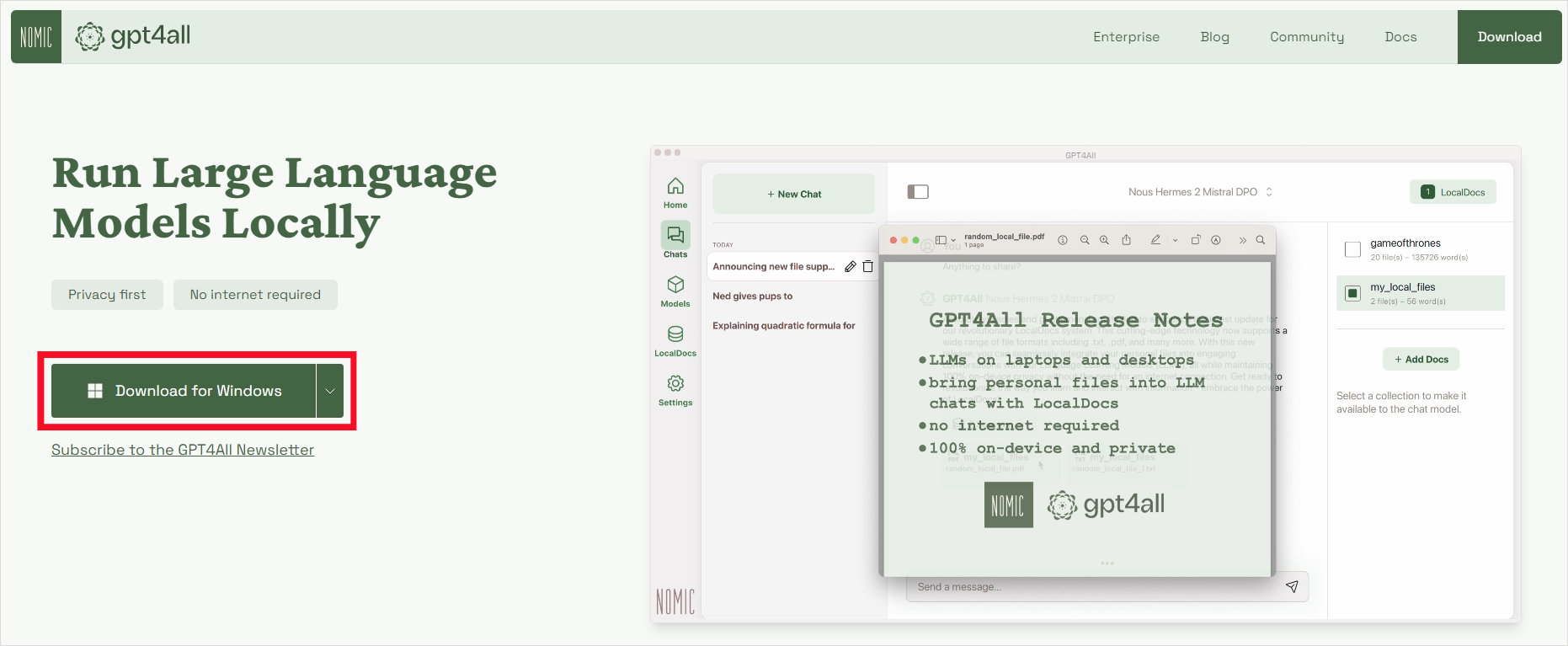This screenshot has height=646, width=1568.
Task: Expand the PDF sidebar view options chevron
Action: (x=953, y=240)
